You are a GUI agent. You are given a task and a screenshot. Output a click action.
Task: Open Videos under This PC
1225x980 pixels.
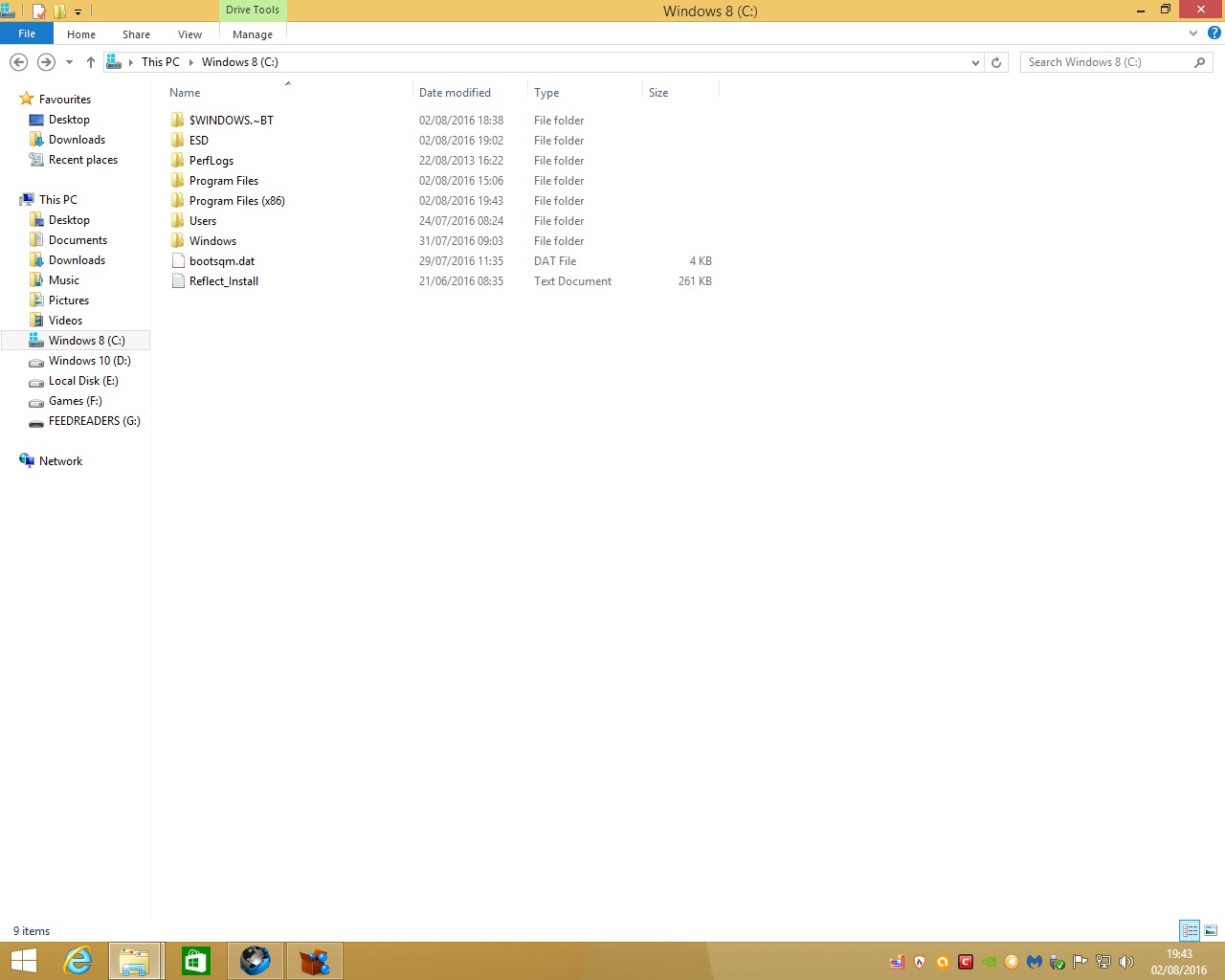(x=65, y=321)
